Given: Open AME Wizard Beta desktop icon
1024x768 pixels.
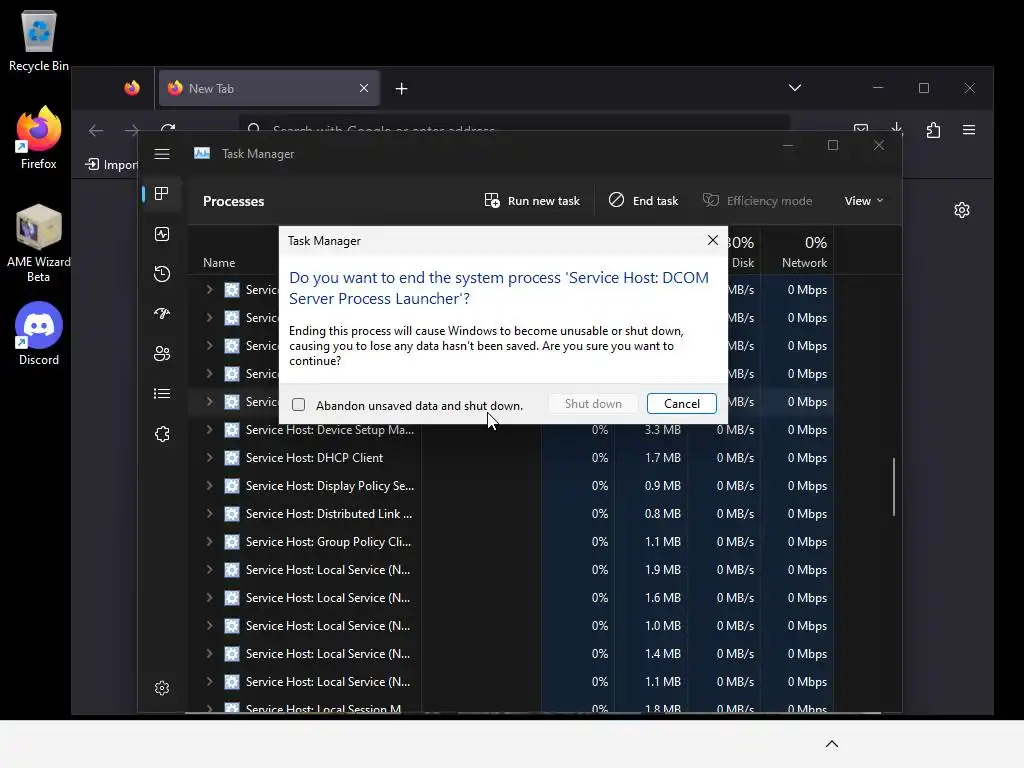Looking at the screenshot, I should [39, 243].
